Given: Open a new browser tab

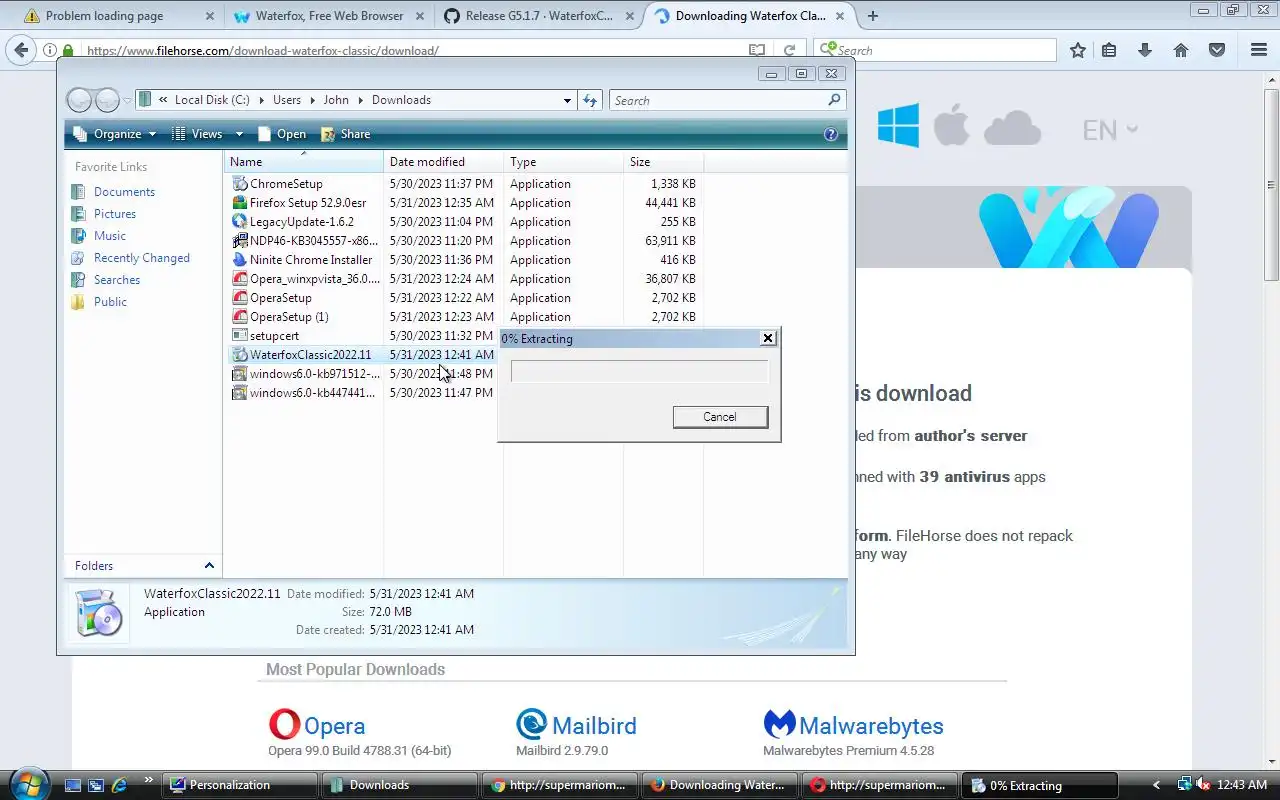Looking at the screenshot, I should [872, 16].
